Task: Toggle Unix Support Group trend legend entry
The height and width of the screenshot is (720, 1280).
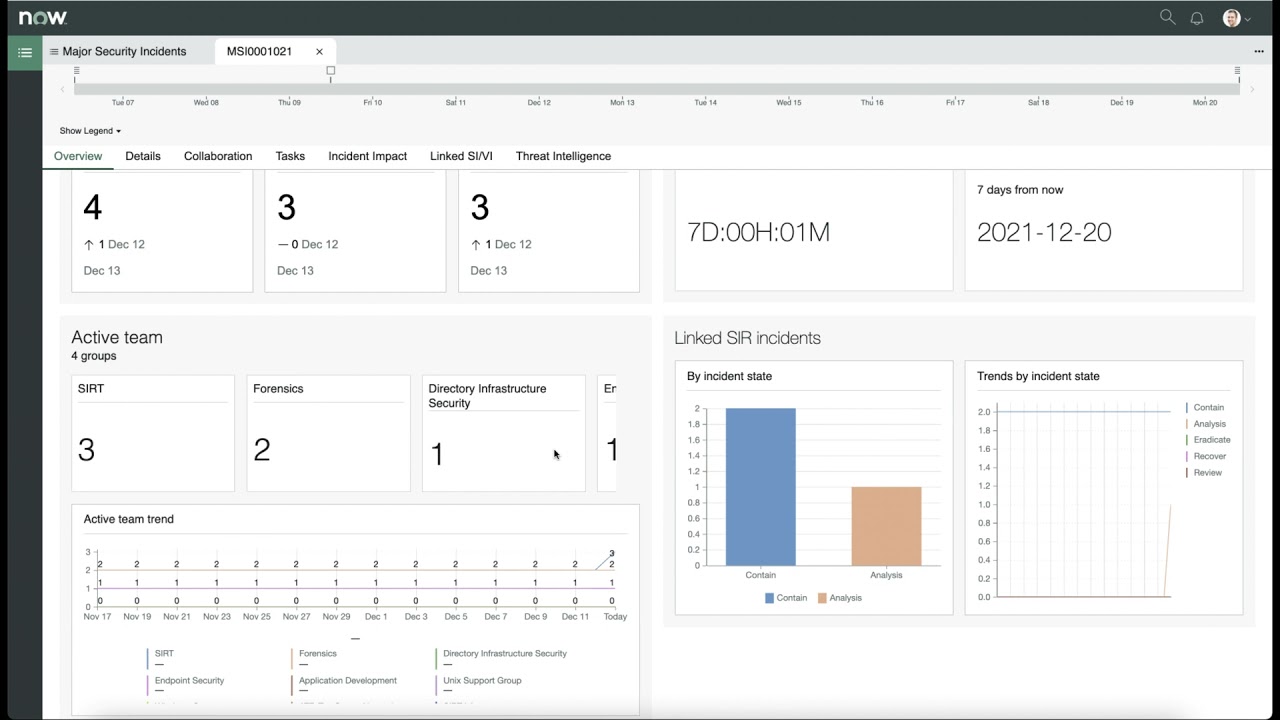Action: coord(479,683)
